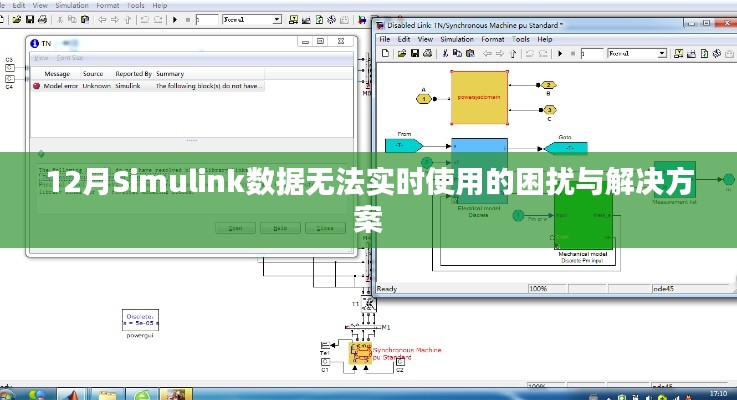Cut icon in Synchronous Machine window toolbar
737x400 pixels.
click(445, 54)
